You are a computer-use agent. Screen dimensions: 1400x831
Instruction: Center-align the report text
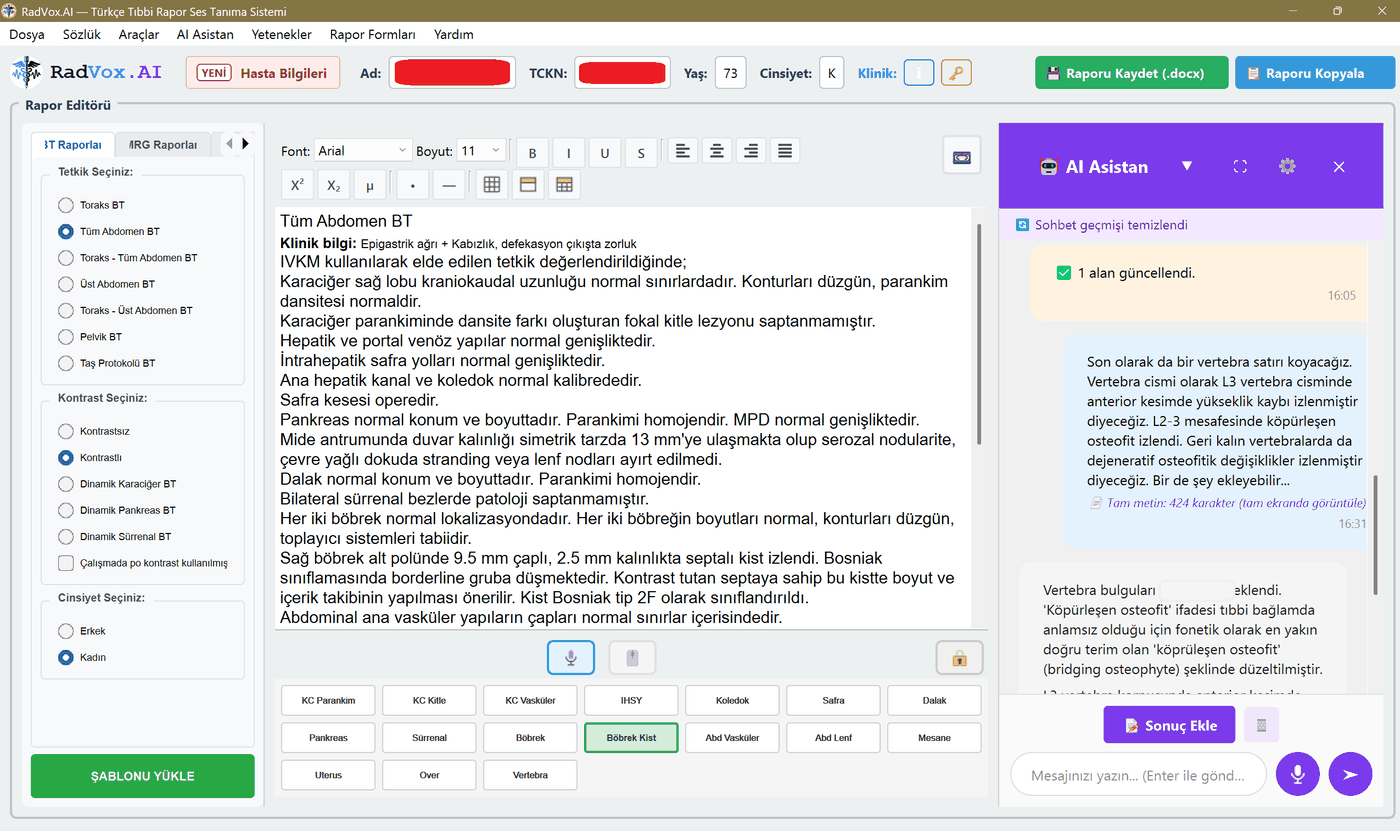pos(716,151)
